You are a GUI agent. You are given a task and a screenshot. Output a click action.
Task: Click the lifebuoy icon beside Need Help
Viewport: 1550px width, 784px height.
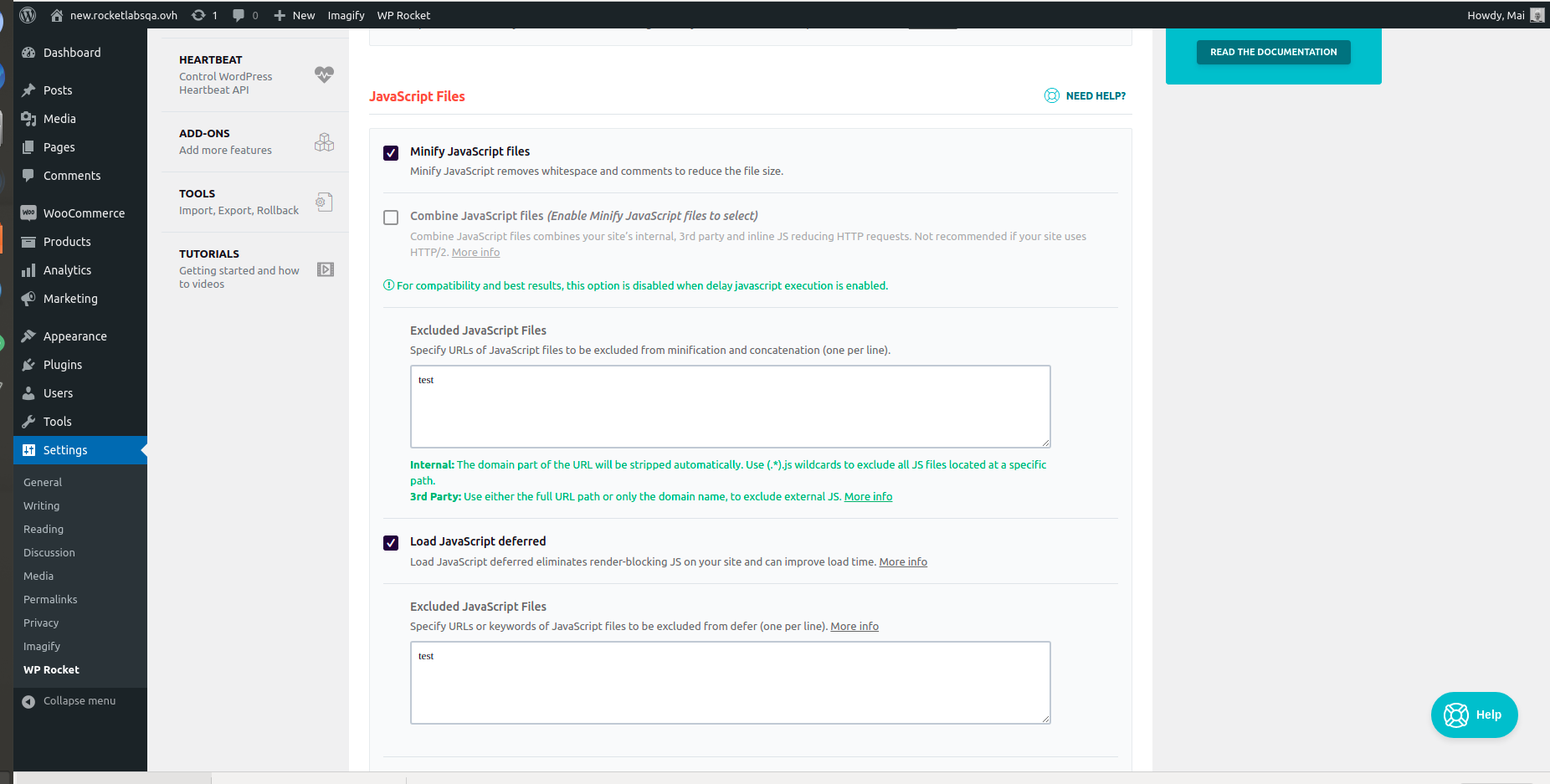[1052, 95]
